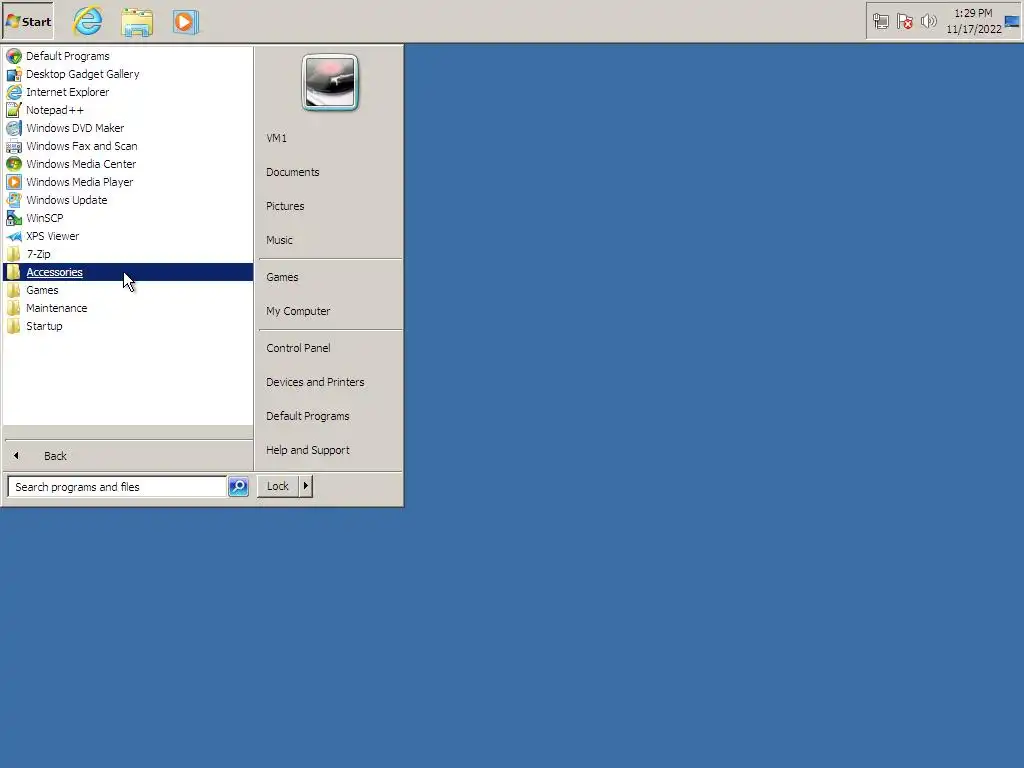Click the taskbar clock showing 1:29 PM
Image resolution: width=1024 pixels, height=768 pixels.
coord(973,21)
